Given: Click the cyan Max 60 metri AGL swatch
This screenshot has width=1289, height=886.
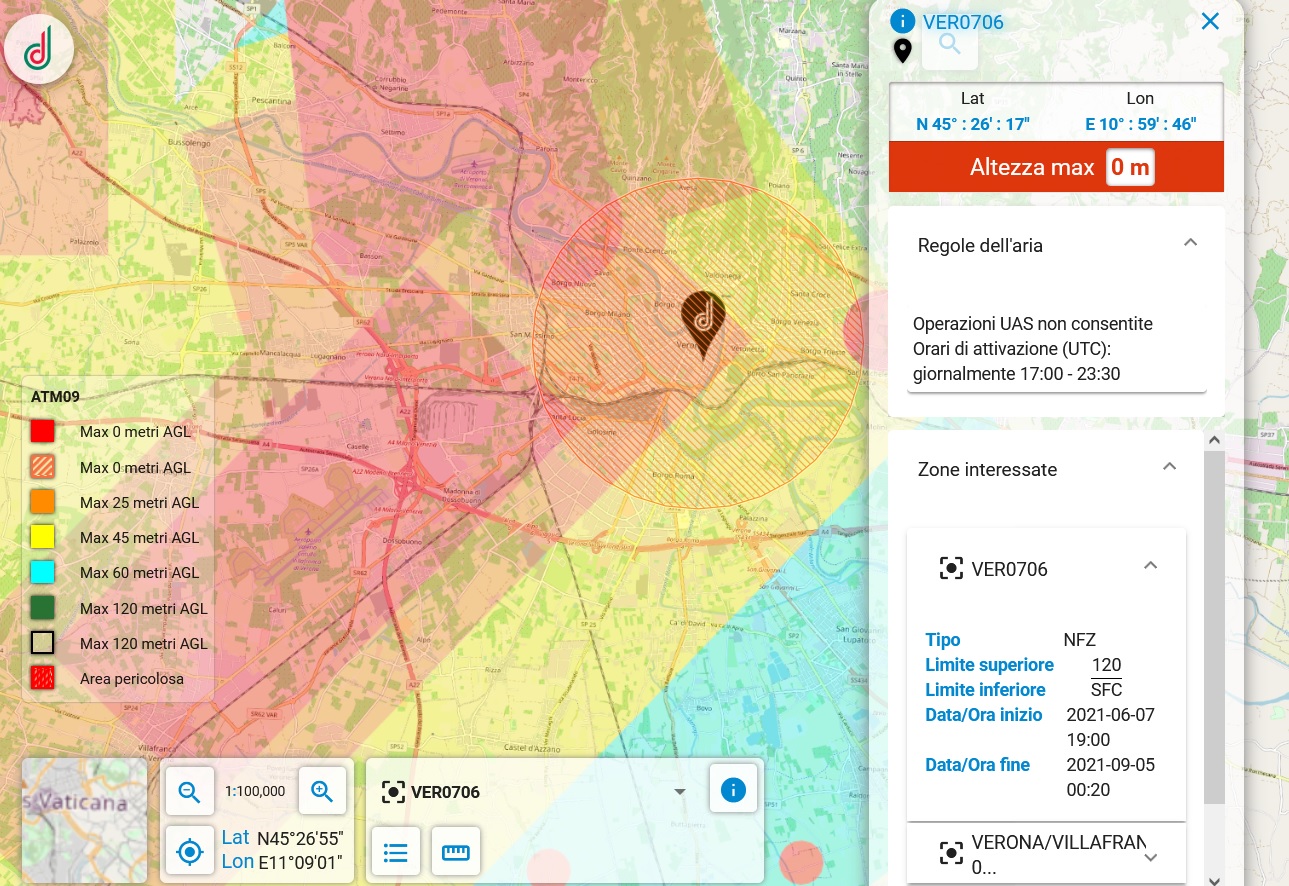Looking at the screenshot, I should 42,572.
